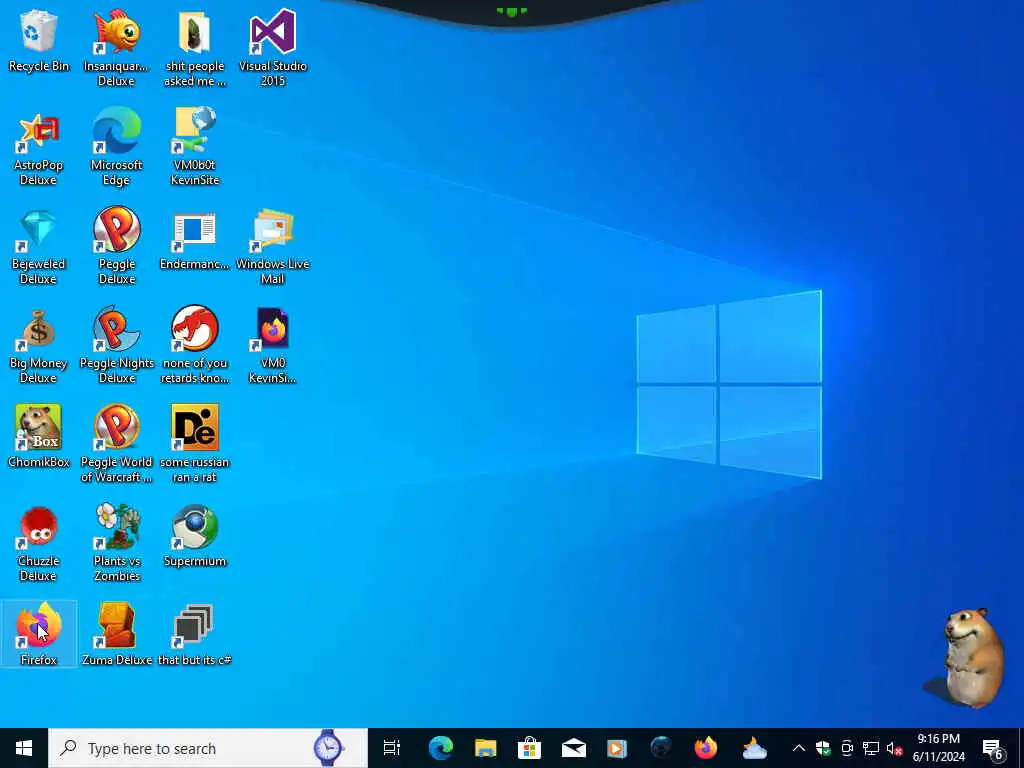Screen dimensions: 1024x768
Task: Select the Peggle Deluxe shortcut
Action: coord(116,246)
